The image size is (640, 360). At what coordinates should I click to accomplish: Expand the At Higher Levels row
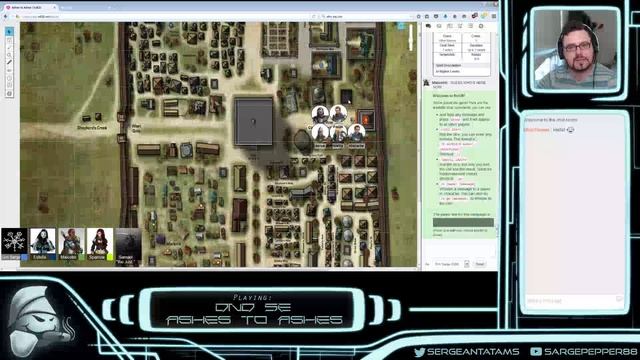462,71
